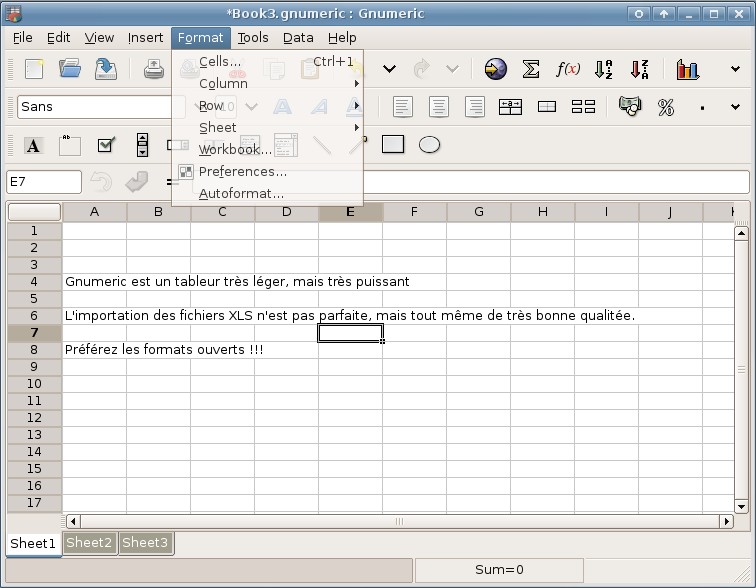Open undo history dropdown arrow
The image size is (756, 588).
(390, 69)
